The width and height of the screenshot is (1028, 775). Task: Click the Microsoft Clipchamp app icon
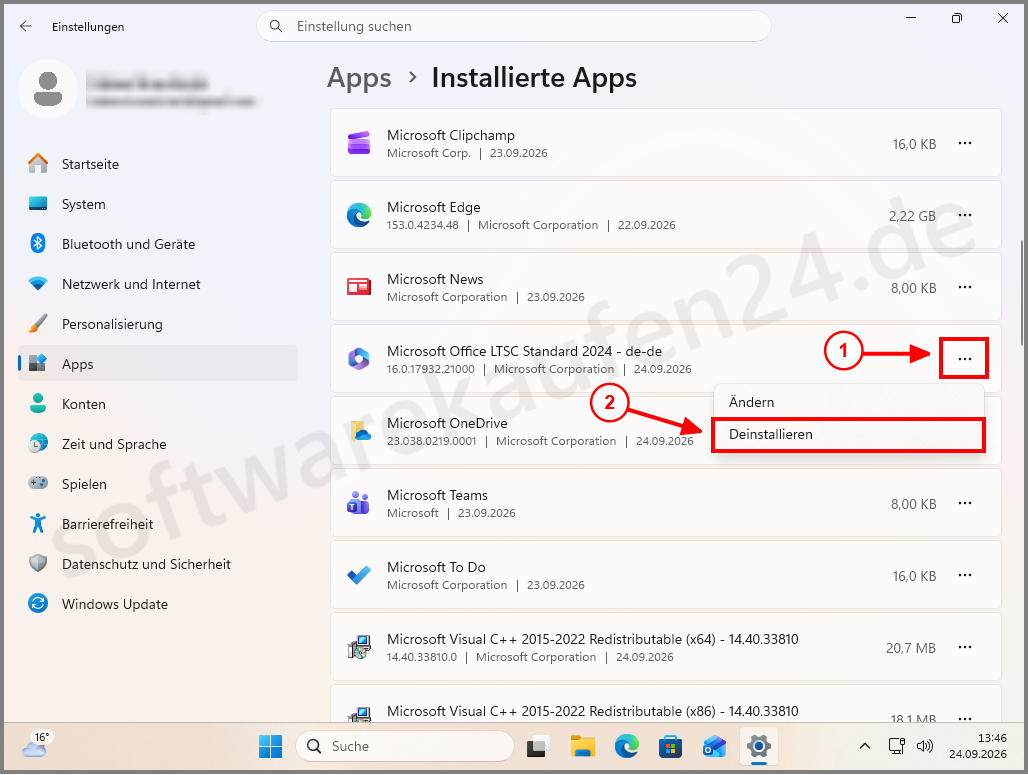(x=359, y=143)
